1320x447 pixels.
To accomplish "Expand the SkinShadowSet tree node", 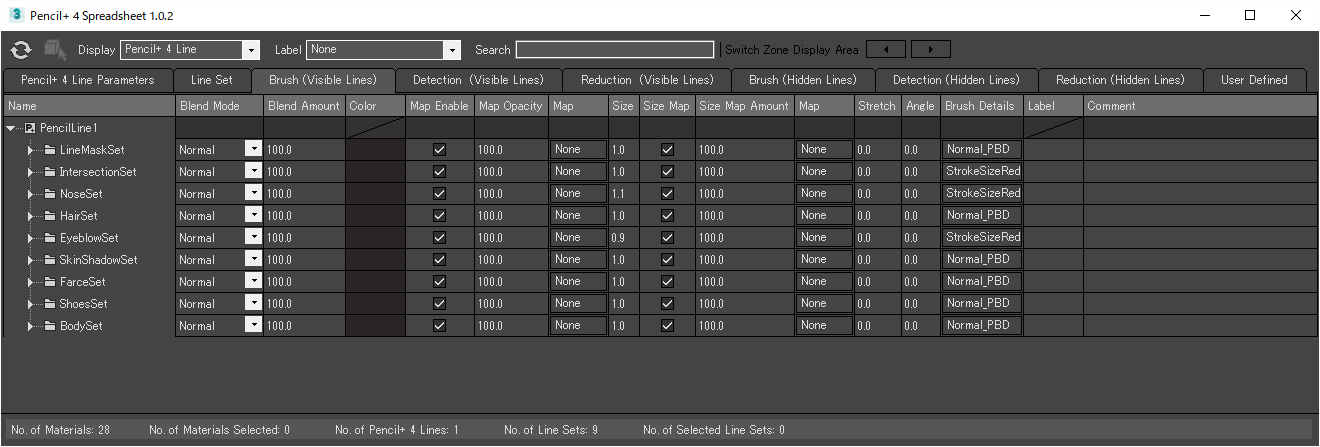I will coord(31,260).
